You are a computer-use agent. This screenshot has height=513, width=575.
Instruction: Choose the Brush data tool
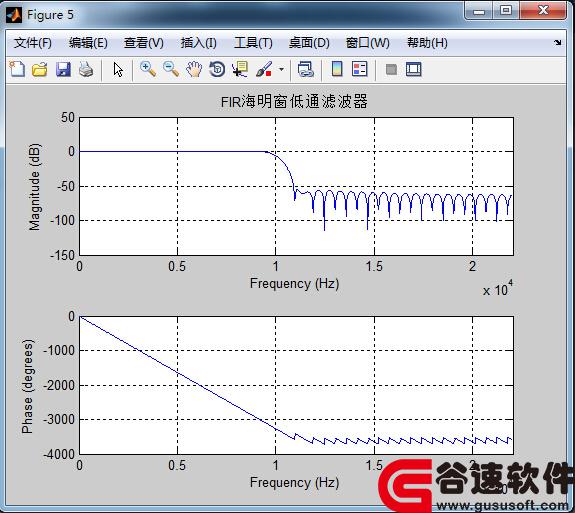[x=264, y=69]
